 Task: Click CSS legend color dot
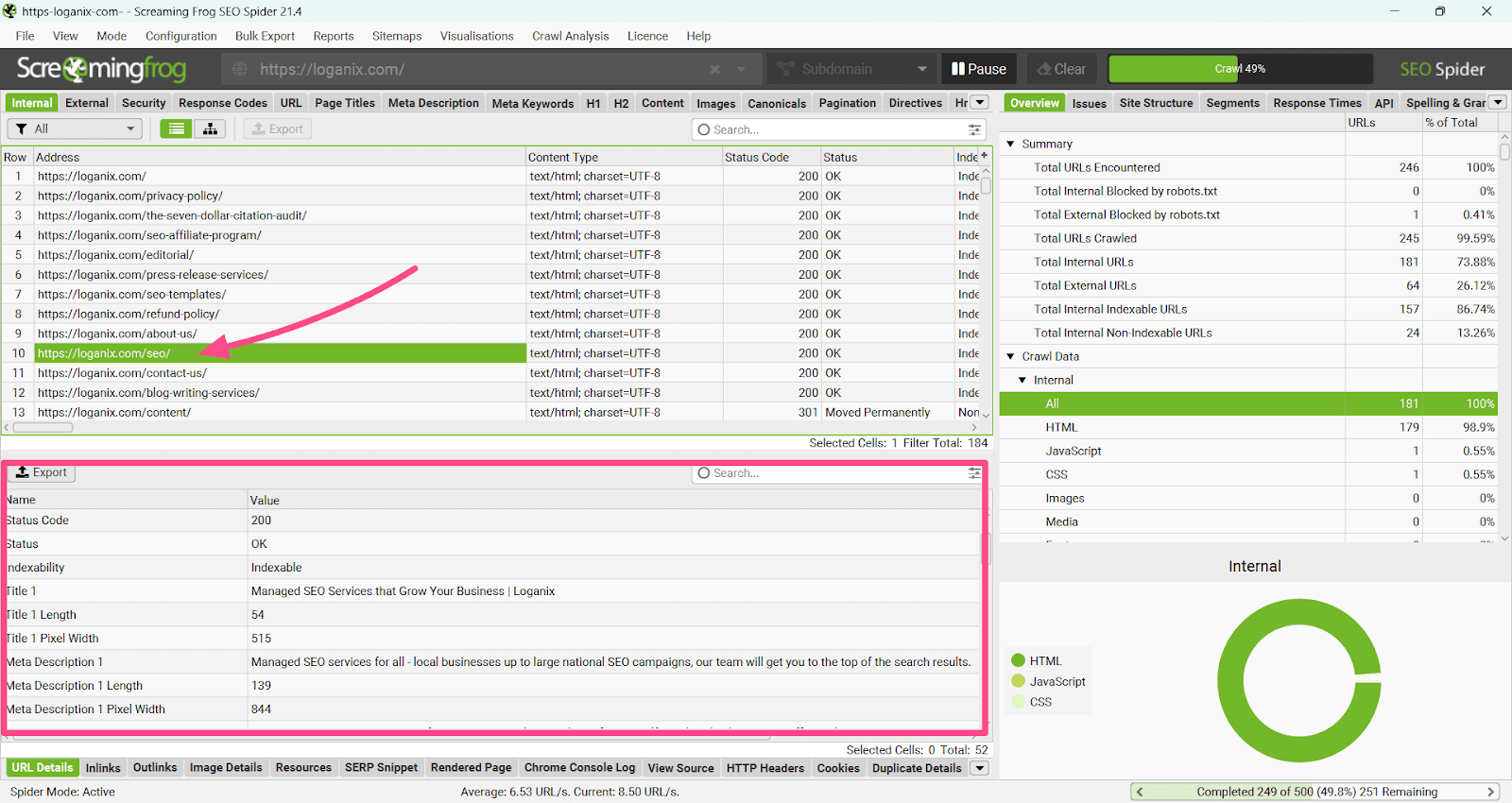(x=1018, y=702)
